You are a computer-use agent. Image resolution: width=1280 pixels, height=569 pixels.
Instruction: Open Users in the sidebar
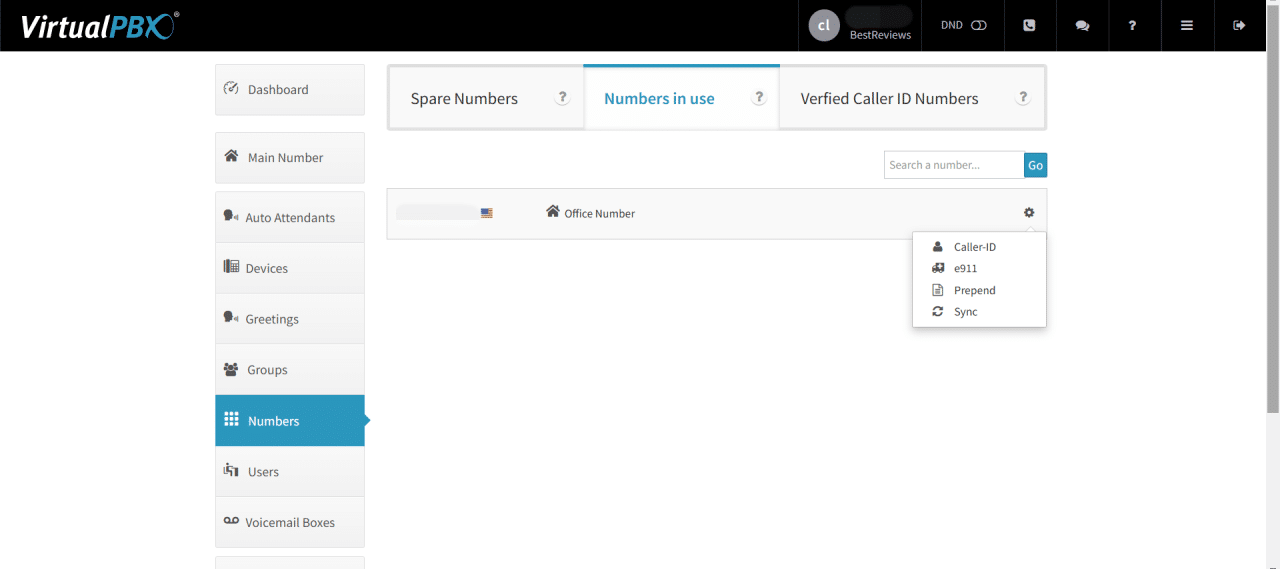290,471
